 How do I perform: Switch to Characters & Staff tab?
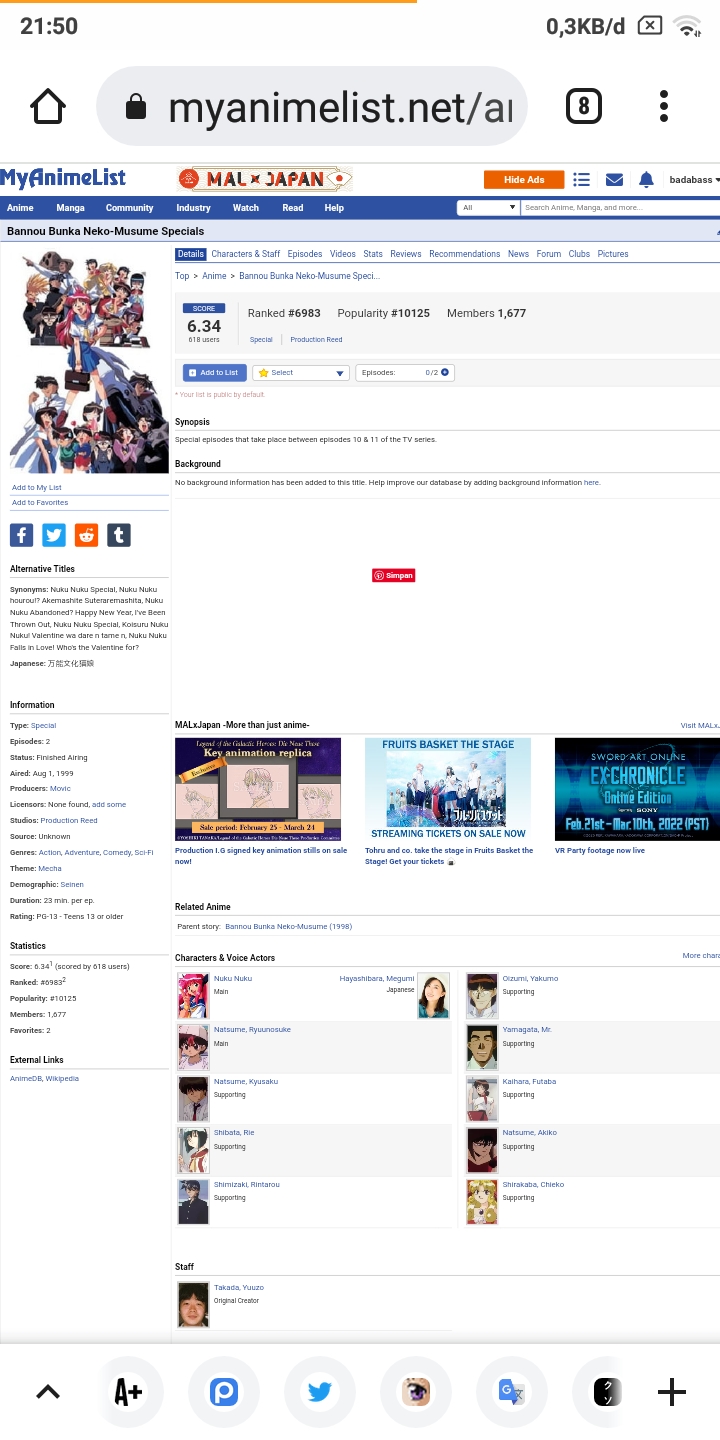(246, 254)
